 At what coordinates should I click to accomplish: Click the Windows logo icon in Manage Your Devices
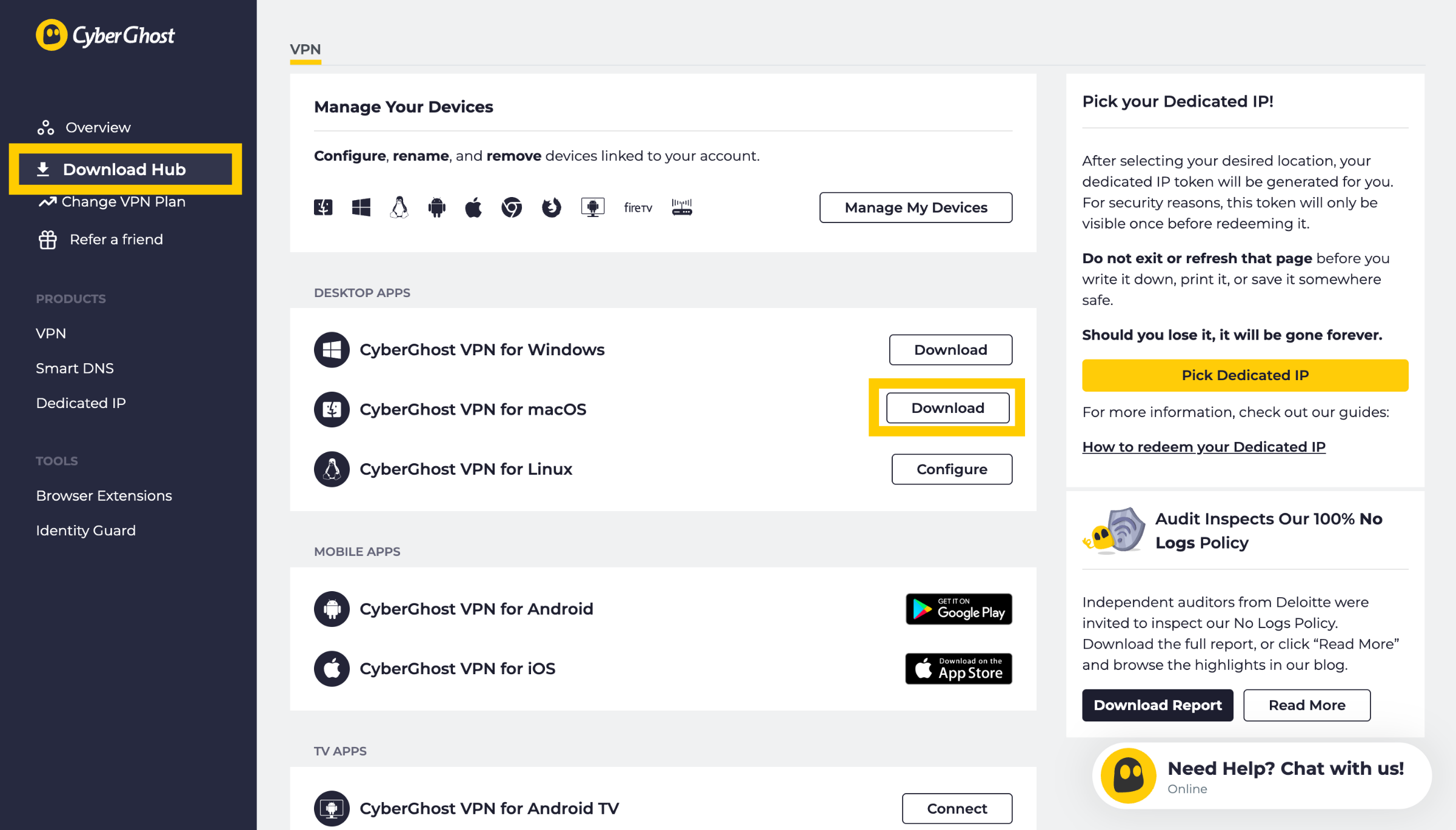click(x=361, y=207)
